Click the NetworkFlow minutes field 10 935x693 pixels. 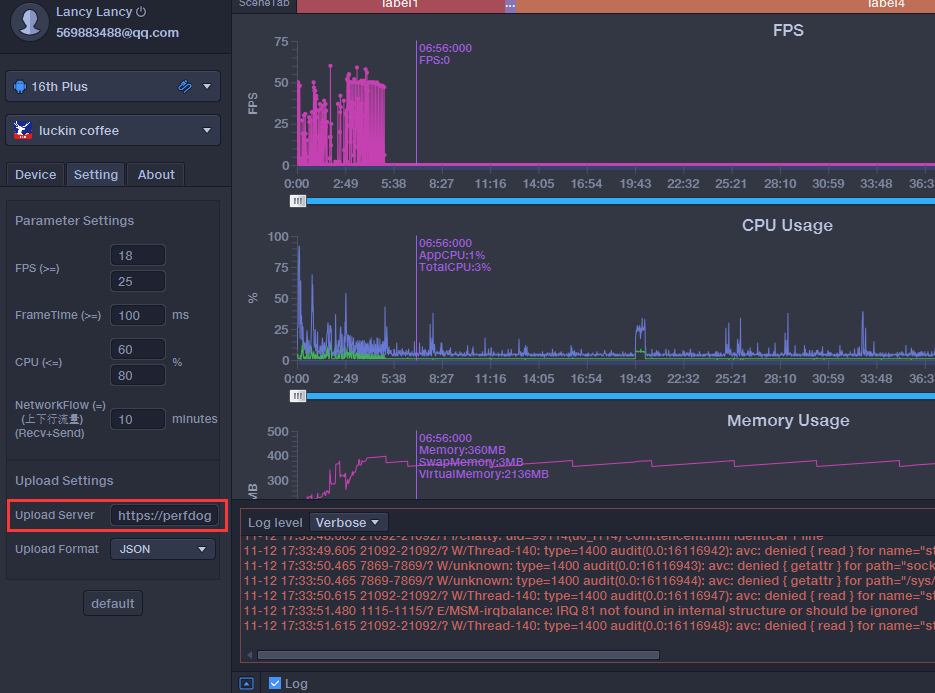(138, 419)
